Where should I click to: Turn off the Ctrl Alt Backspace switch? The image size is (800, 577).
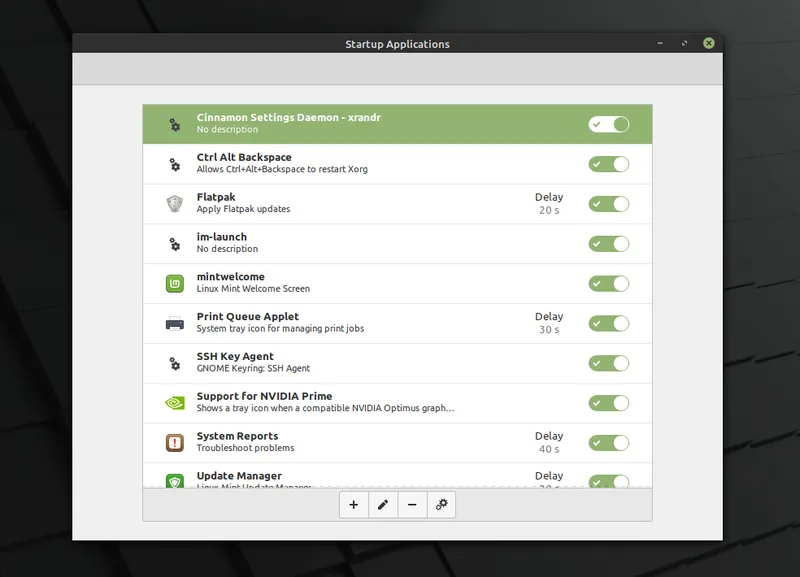coord(609,164)
